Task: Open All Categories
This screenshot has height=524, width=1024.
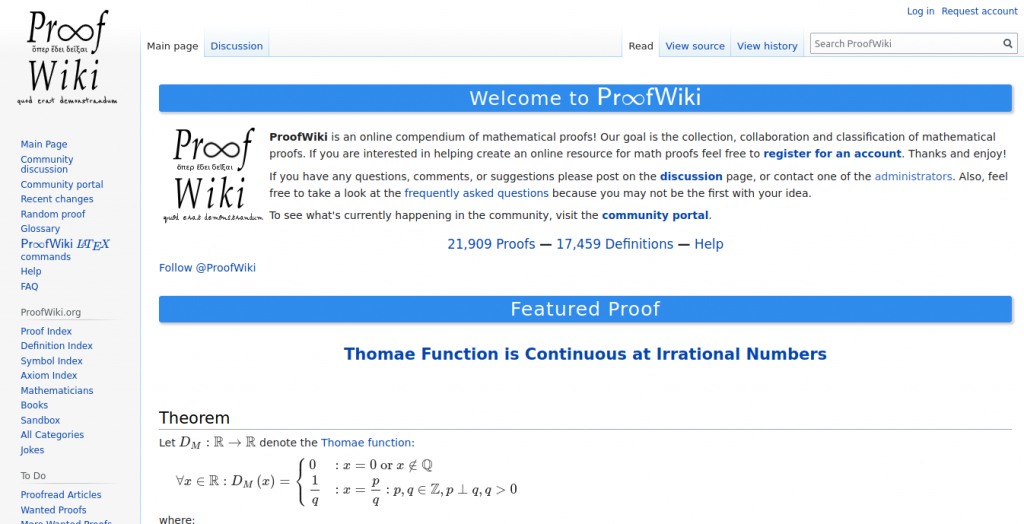Action: click(x=52, y=435)
